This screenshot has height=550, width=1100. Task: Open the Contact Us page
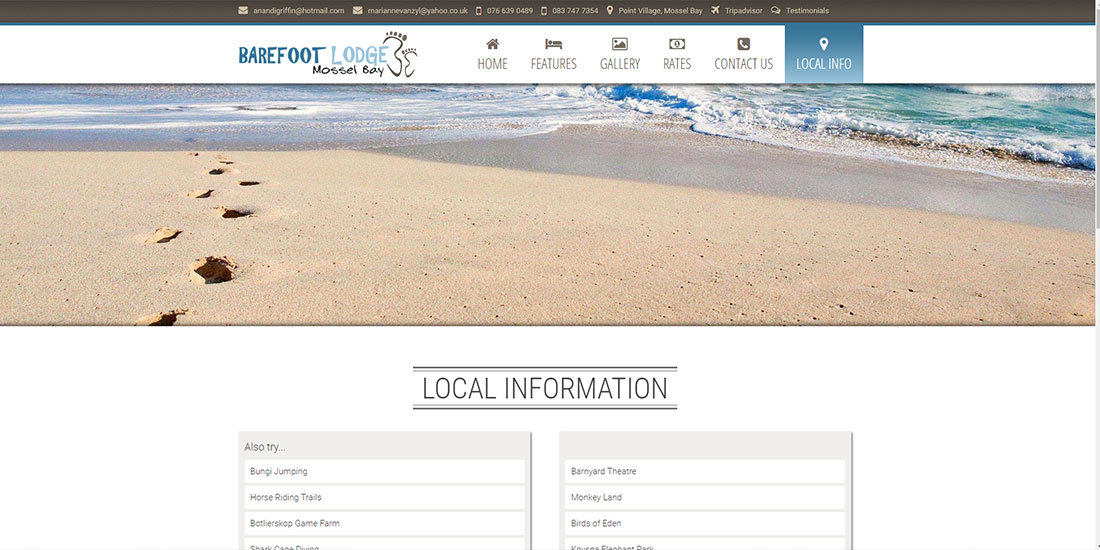tap(744, 54)
